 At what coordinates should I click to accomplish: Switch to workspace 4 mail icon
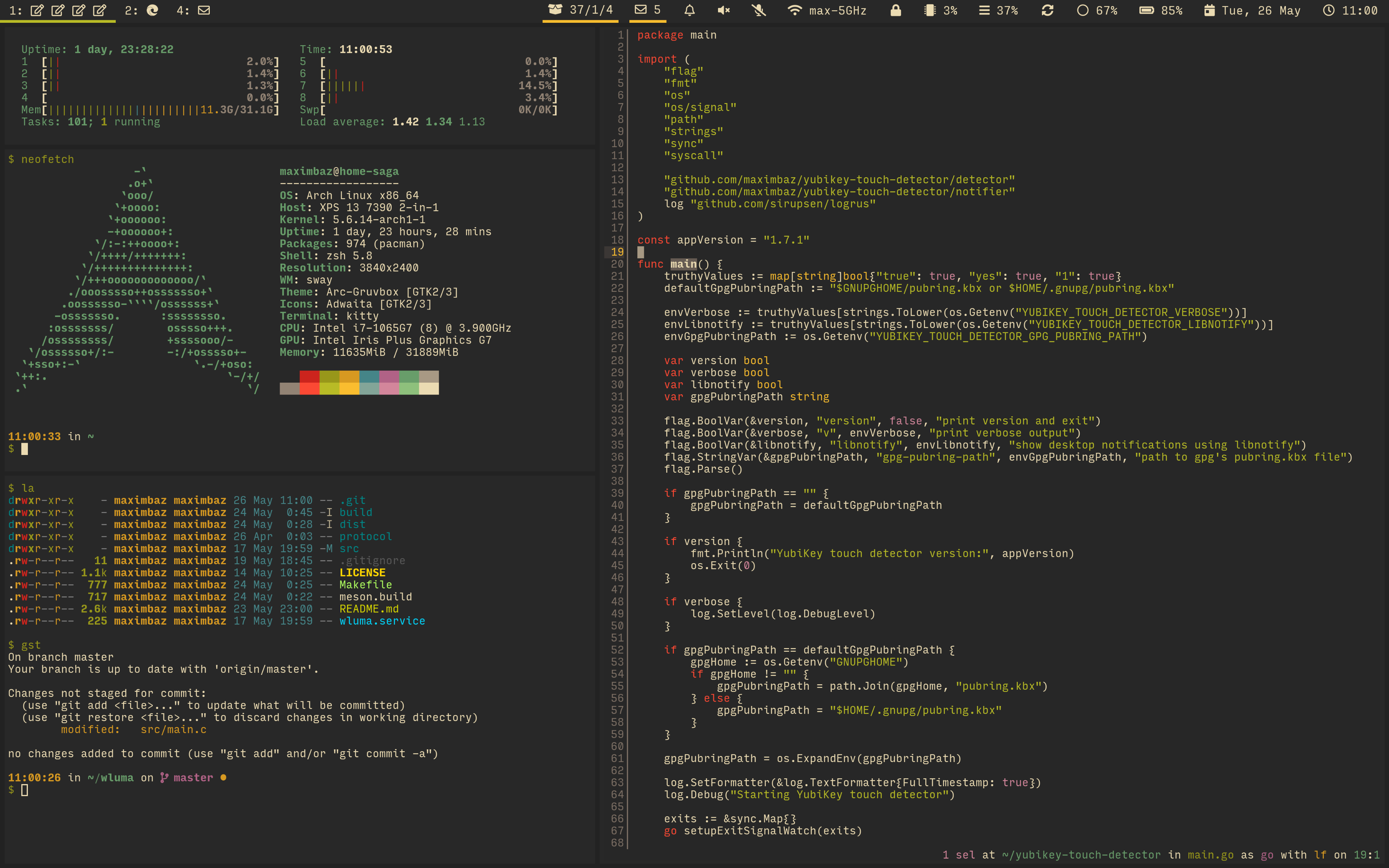(204, 10)
